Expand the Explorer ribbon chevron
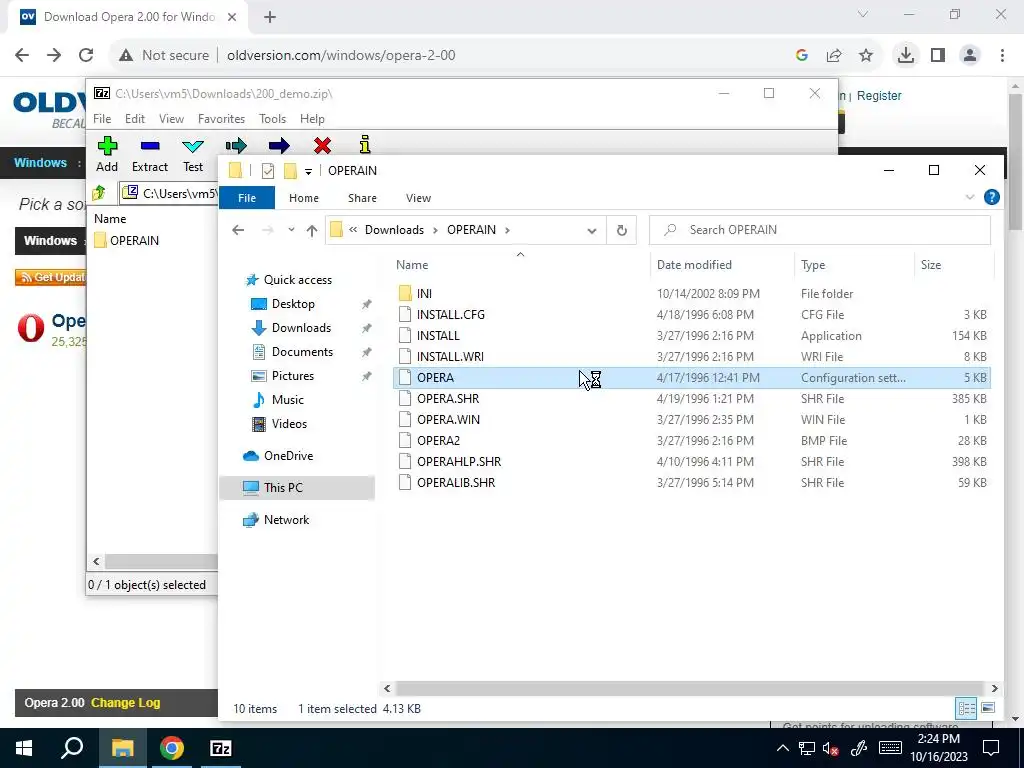 pos(970,197)
